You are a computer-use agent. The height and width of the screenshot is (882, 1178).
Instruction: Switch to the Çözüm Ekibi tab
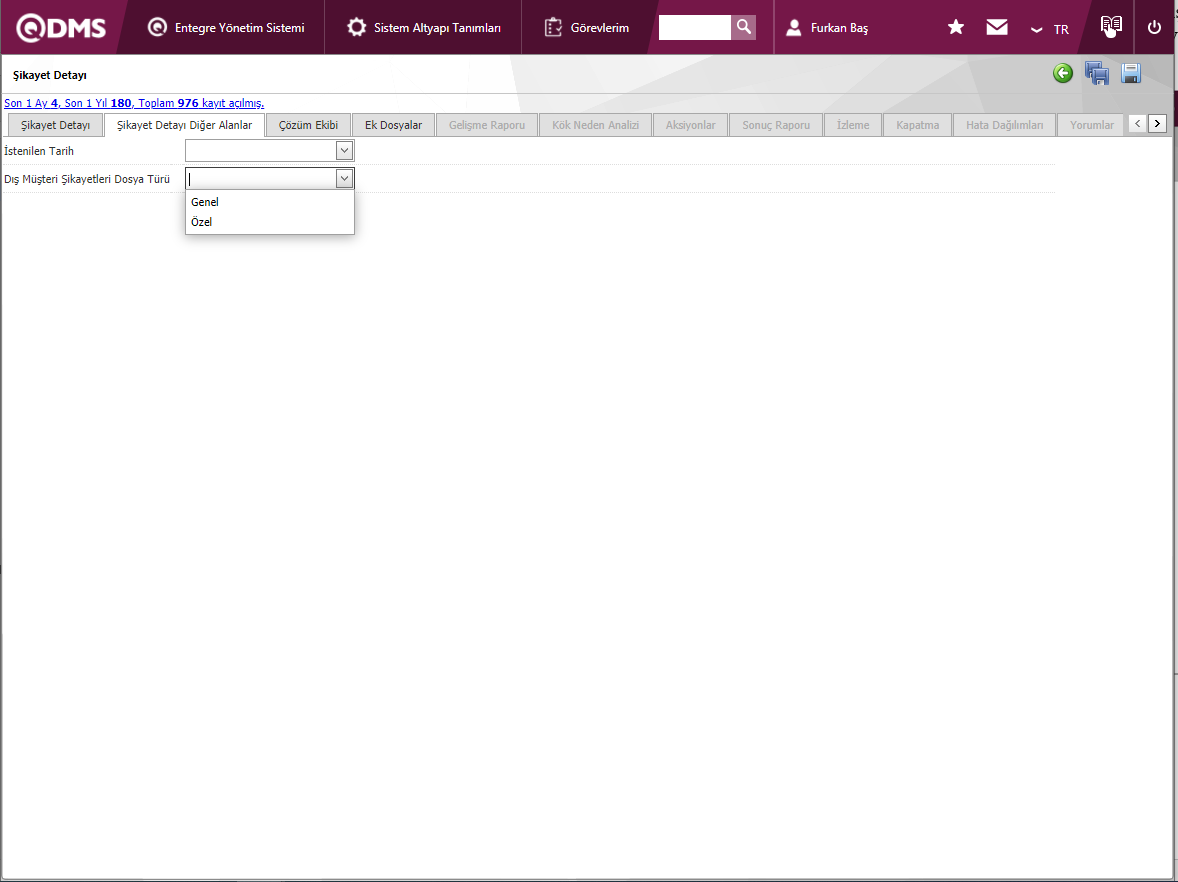click(x=308, y=125)
